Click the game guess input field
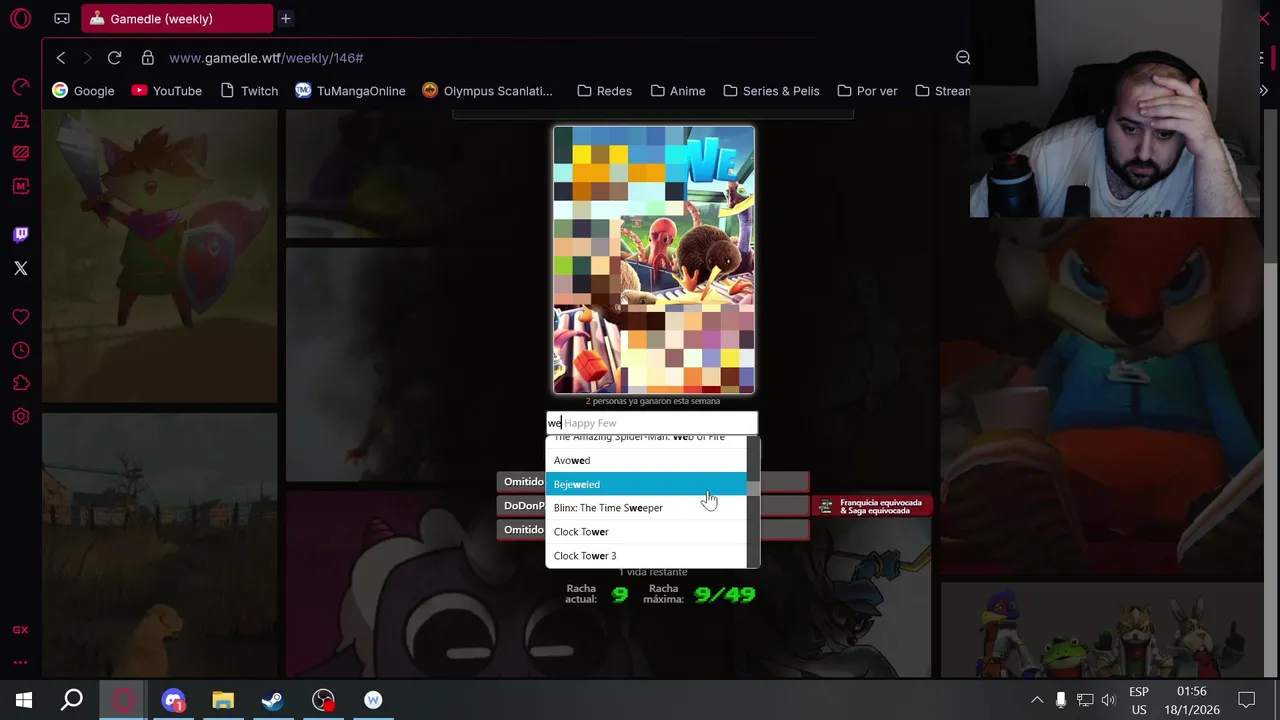 point(652,423)
